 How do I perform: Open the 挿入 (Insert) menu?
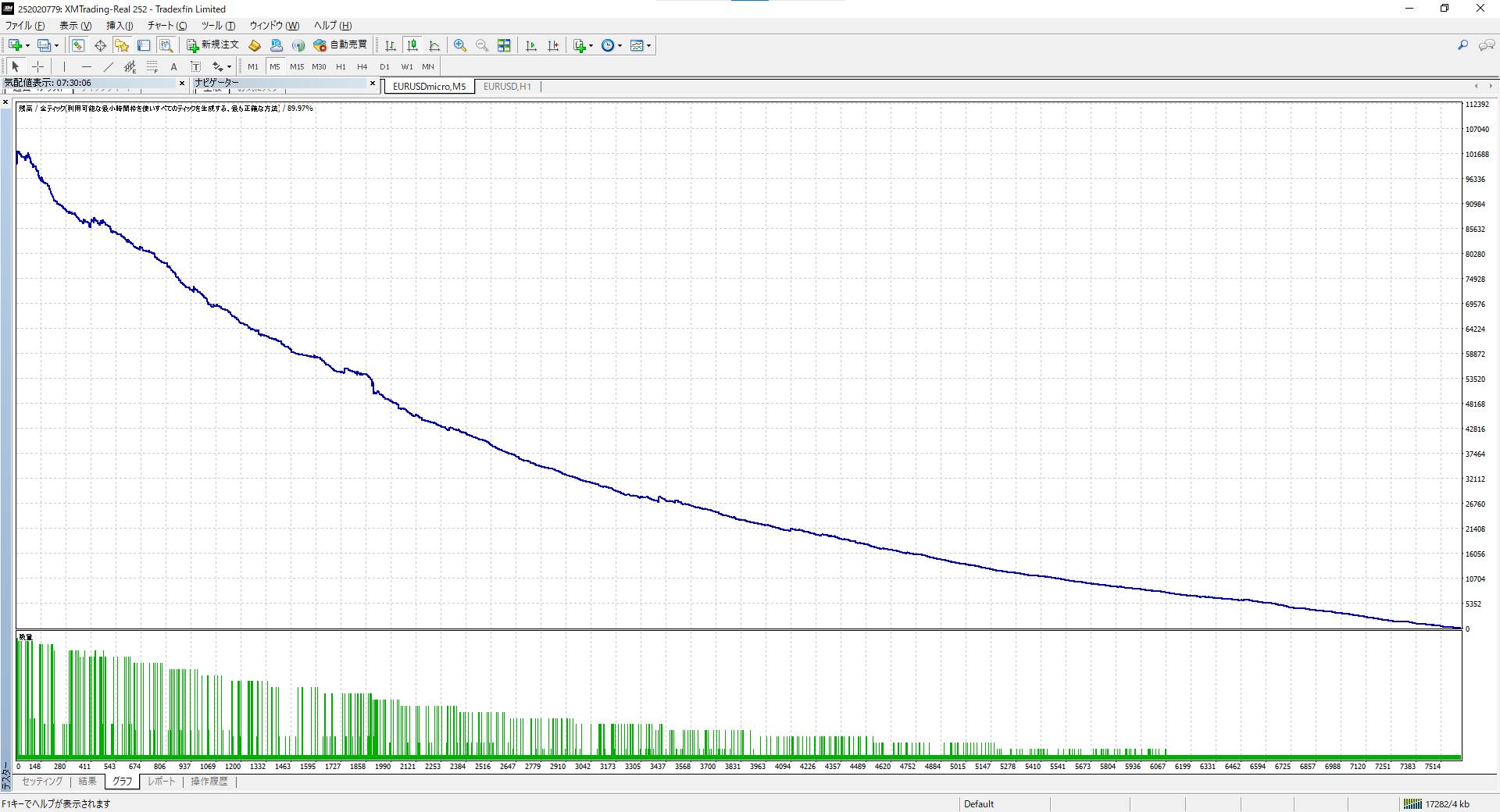tap(120, 26)
